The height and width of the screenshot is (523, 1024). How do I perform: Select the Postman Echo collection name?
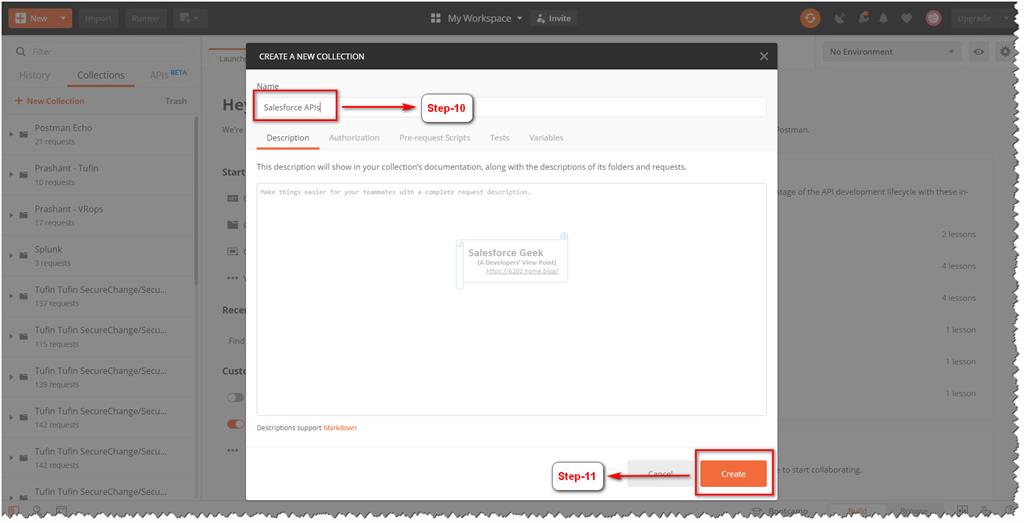[x=63, y=128]
